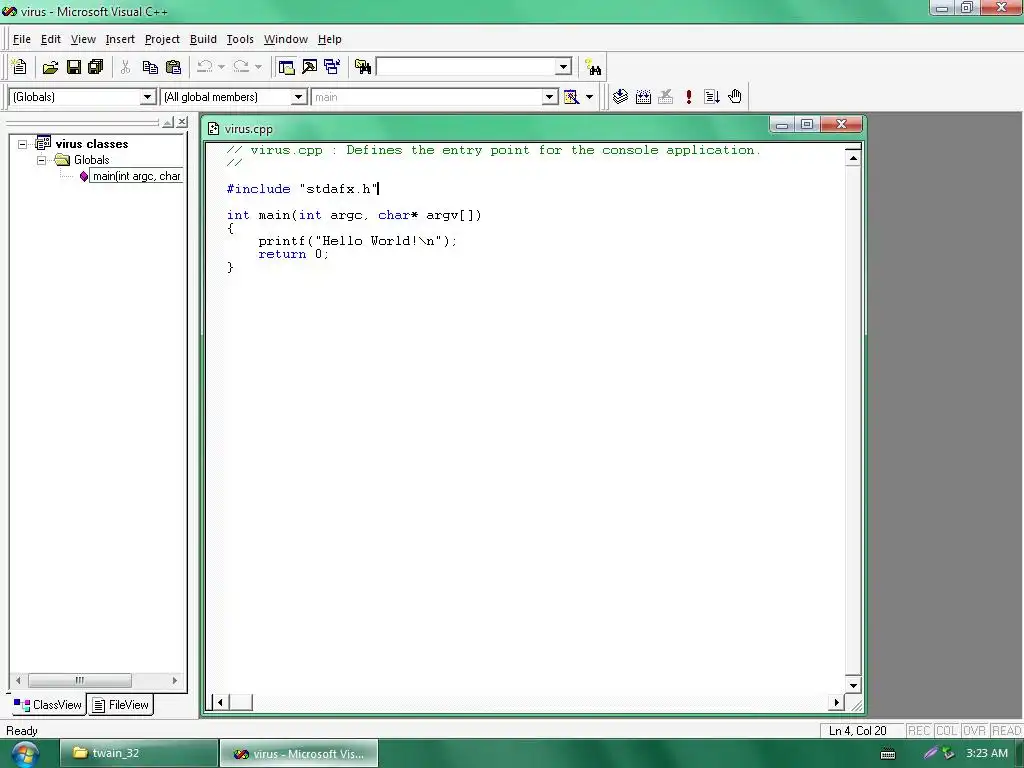Open the Project menu
The width and height of the screenshot is (1024, 768).
(x=162, y=39)
